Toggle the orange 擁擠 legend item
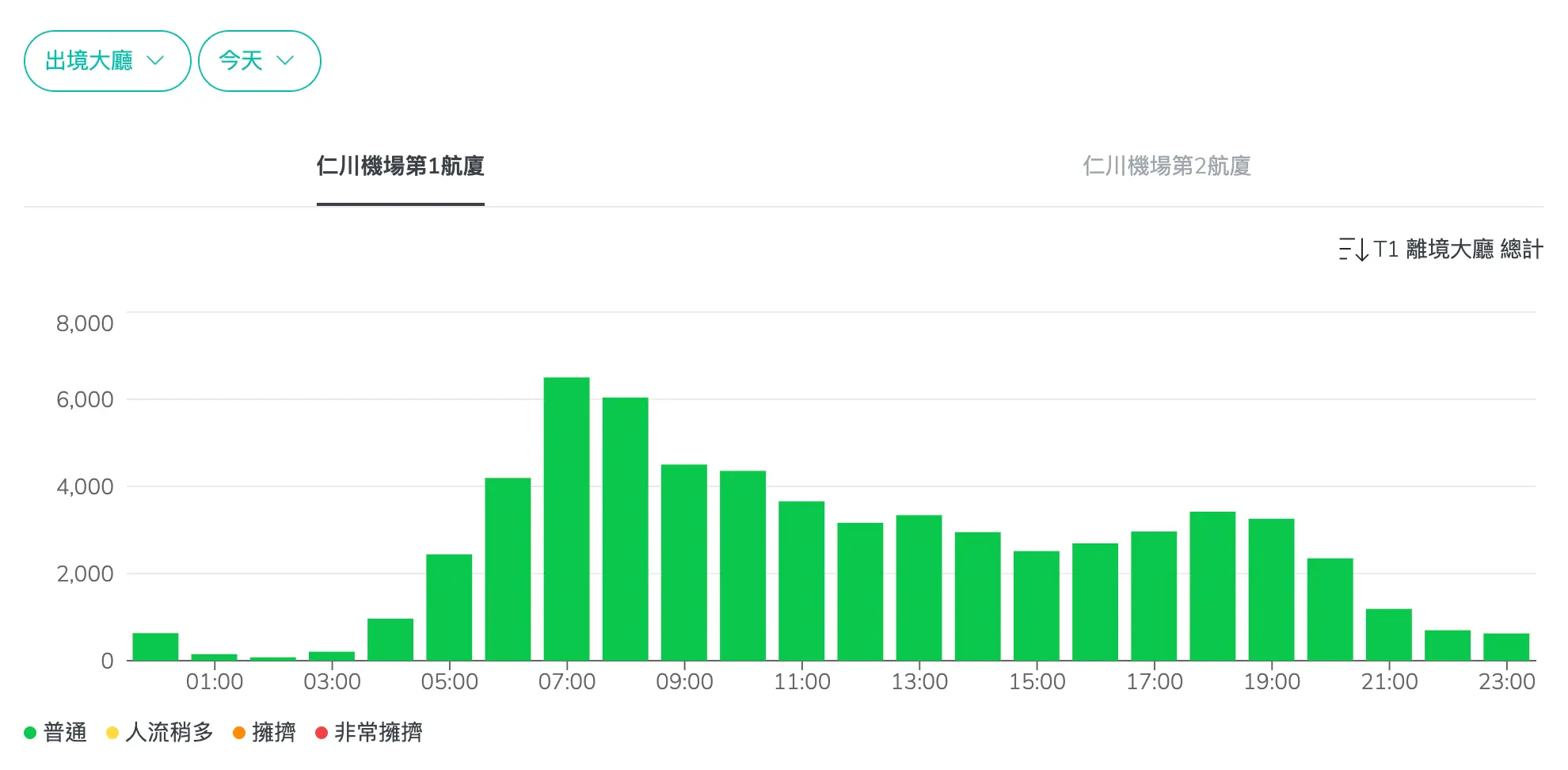The image size is (1568, 770). click(x=265, y=733)
